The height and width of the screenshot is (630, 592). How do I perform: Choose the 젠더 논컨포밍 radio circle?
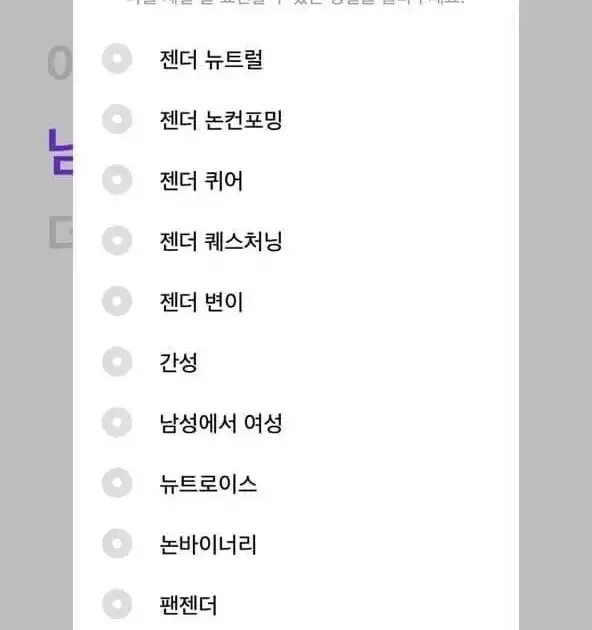(117, 119)
